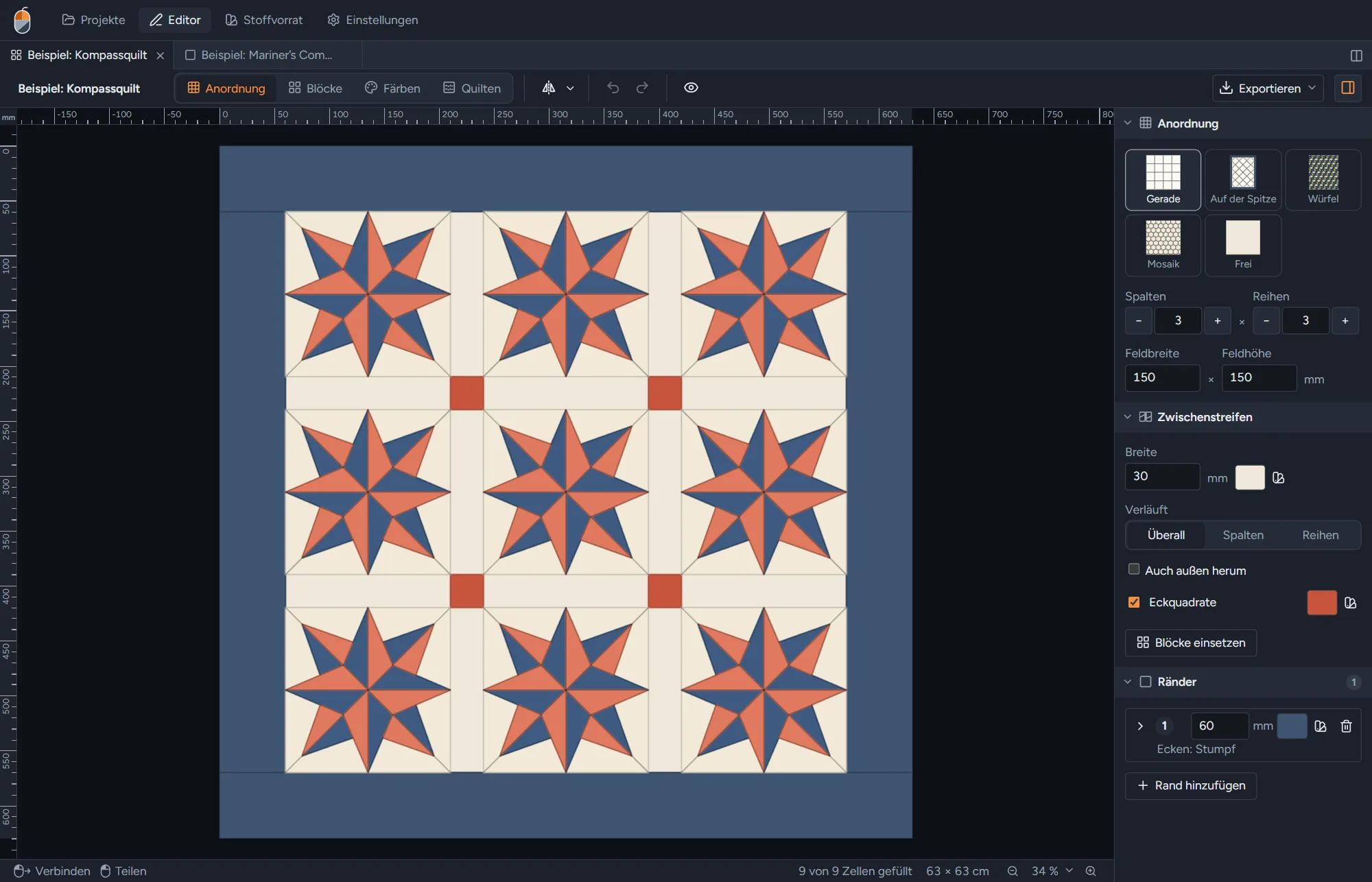Click the zoom out magnifier icon
Image resolution: width=1372 pixels, height=882 pixels.
[x=1012, y=871]
